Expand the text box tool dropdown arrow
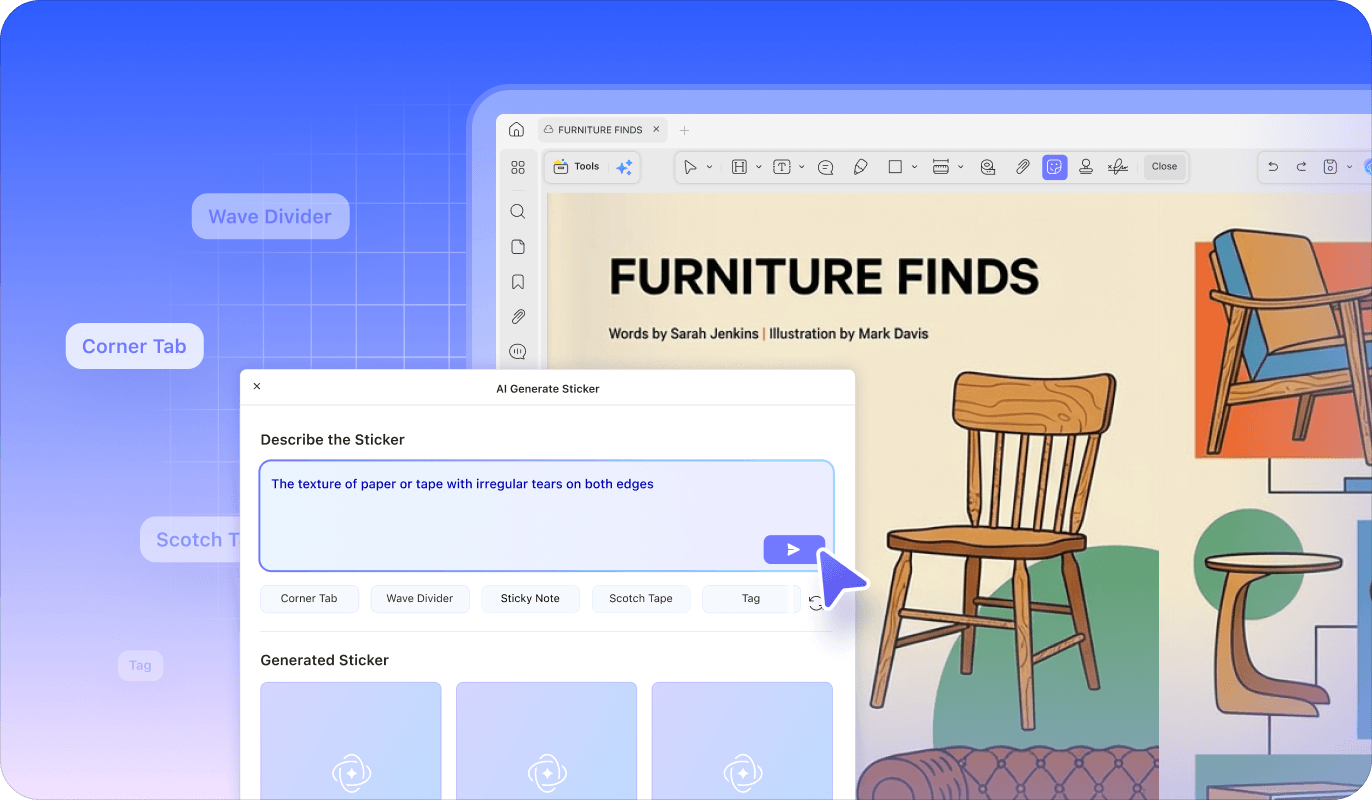Image resolution: width=1372 pixels, height=800 pixels. [801, 167]
